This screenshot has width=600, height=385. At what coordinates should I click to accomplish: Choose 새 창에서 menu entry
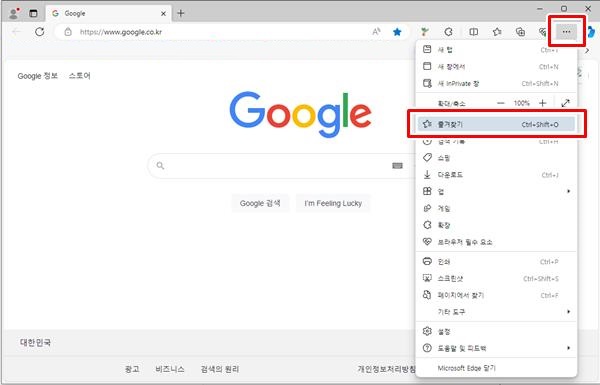[496, 67]
